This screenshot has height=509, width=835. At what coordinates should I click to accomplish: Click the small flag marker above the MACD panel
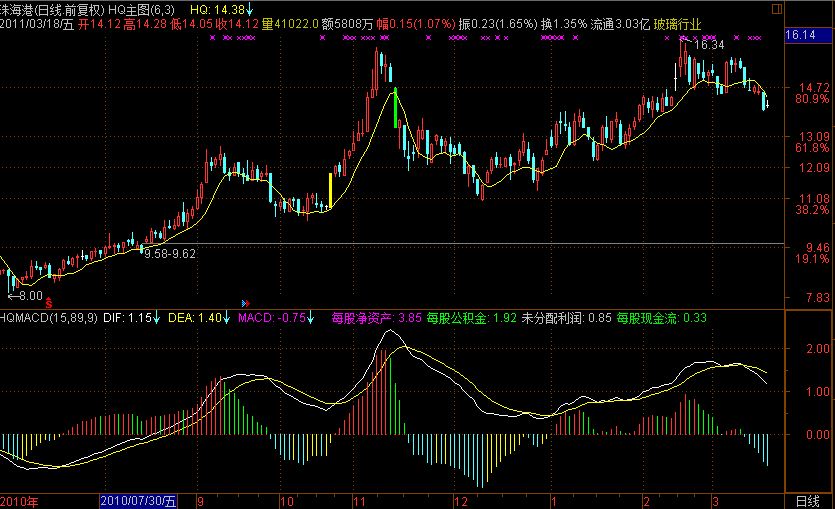[x=244, y=300]
